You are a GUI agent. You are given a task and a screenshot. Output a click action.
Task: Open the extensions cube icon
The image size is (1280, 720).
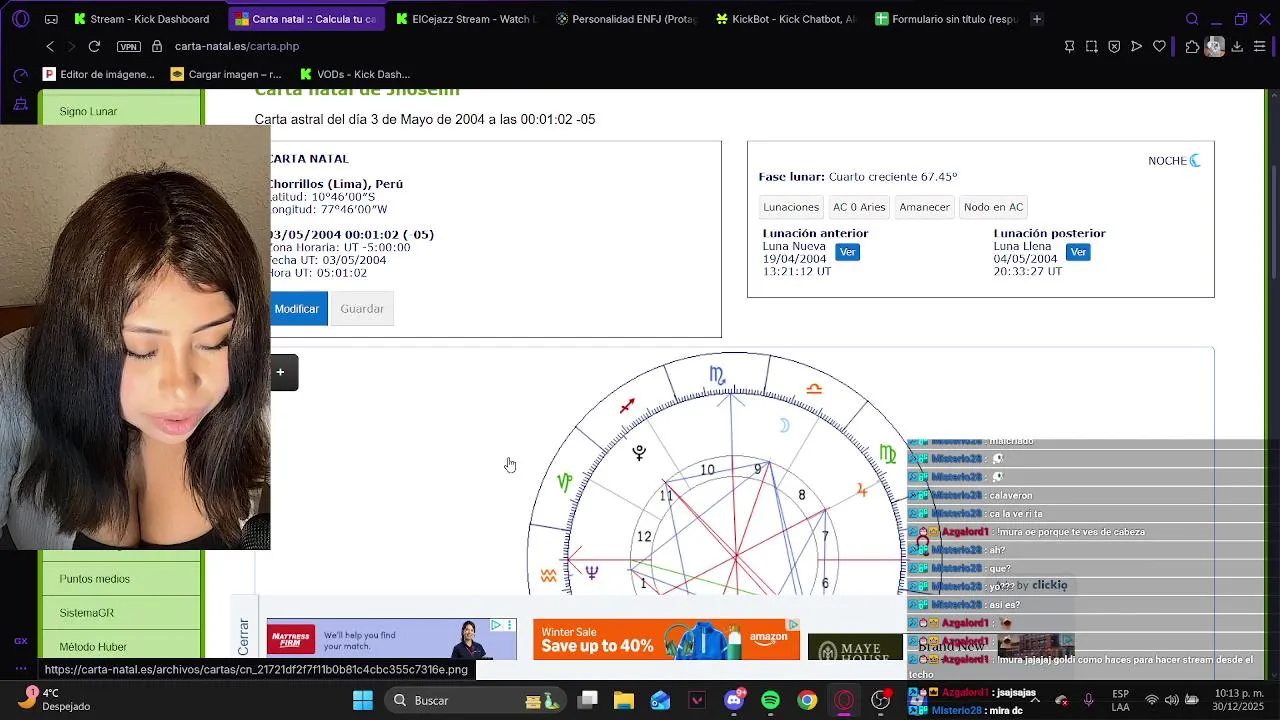1192,46
